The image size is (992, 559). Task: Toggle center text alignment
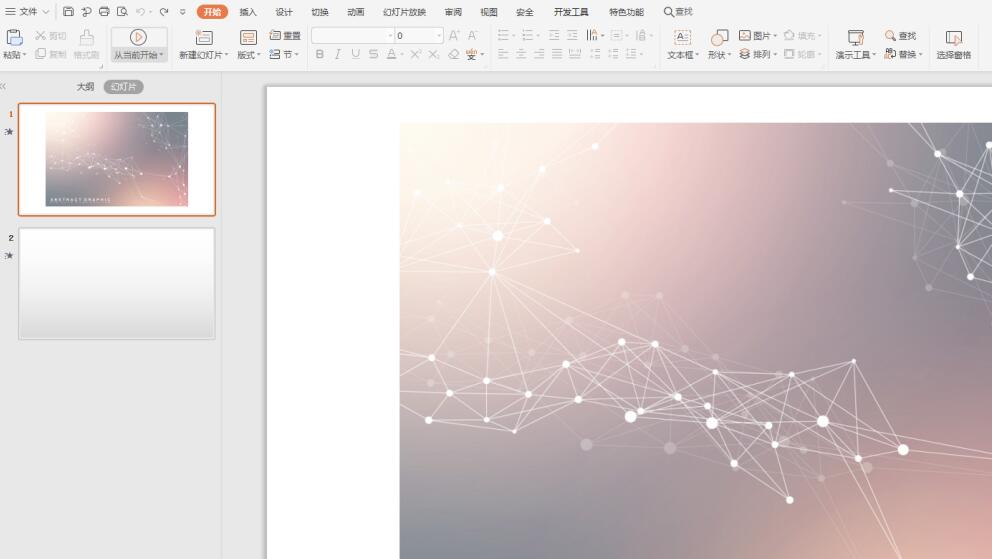point(521,54)
